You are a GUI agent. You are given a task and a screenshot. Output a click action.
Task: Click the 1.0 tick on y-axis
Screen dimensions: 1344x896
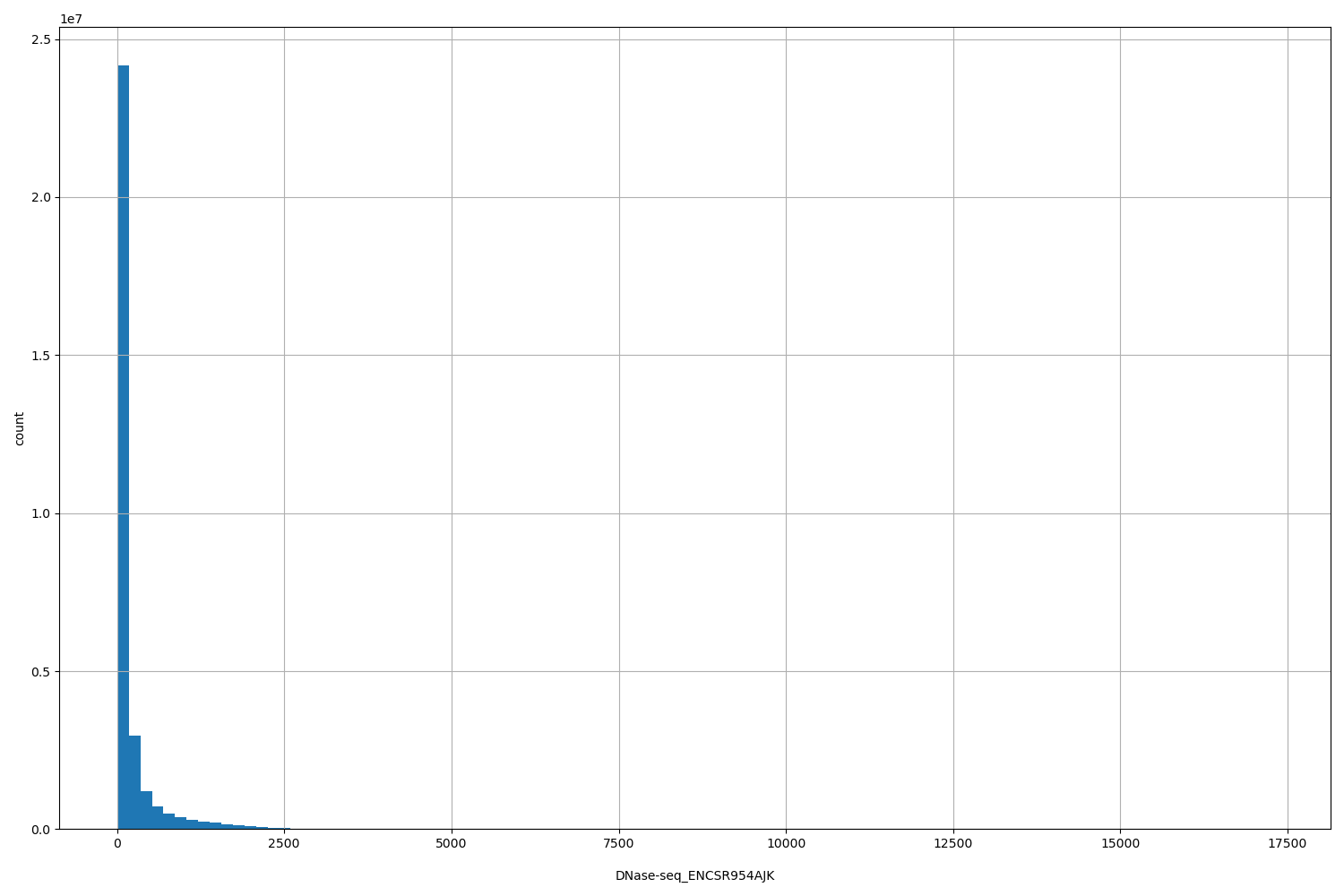pos(42,513)
